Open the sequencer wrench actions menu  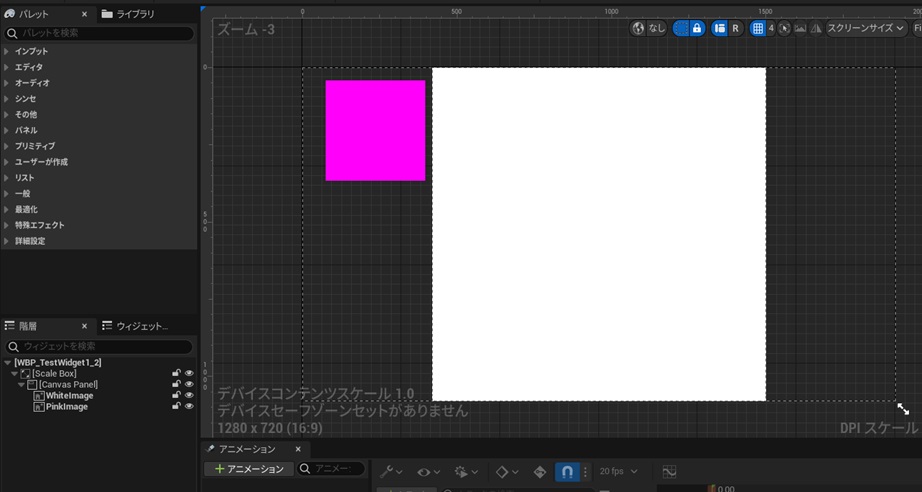coord(391,471)
